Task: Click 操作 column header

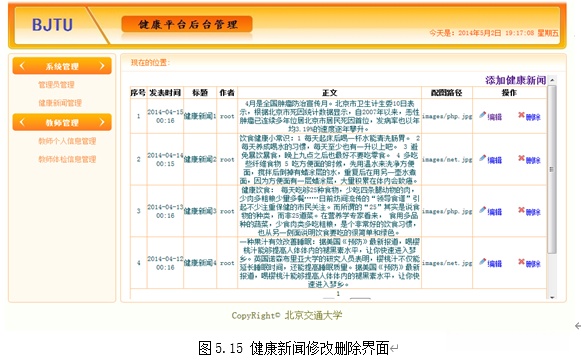Action: pyautogui.click(x=509, y=93)
